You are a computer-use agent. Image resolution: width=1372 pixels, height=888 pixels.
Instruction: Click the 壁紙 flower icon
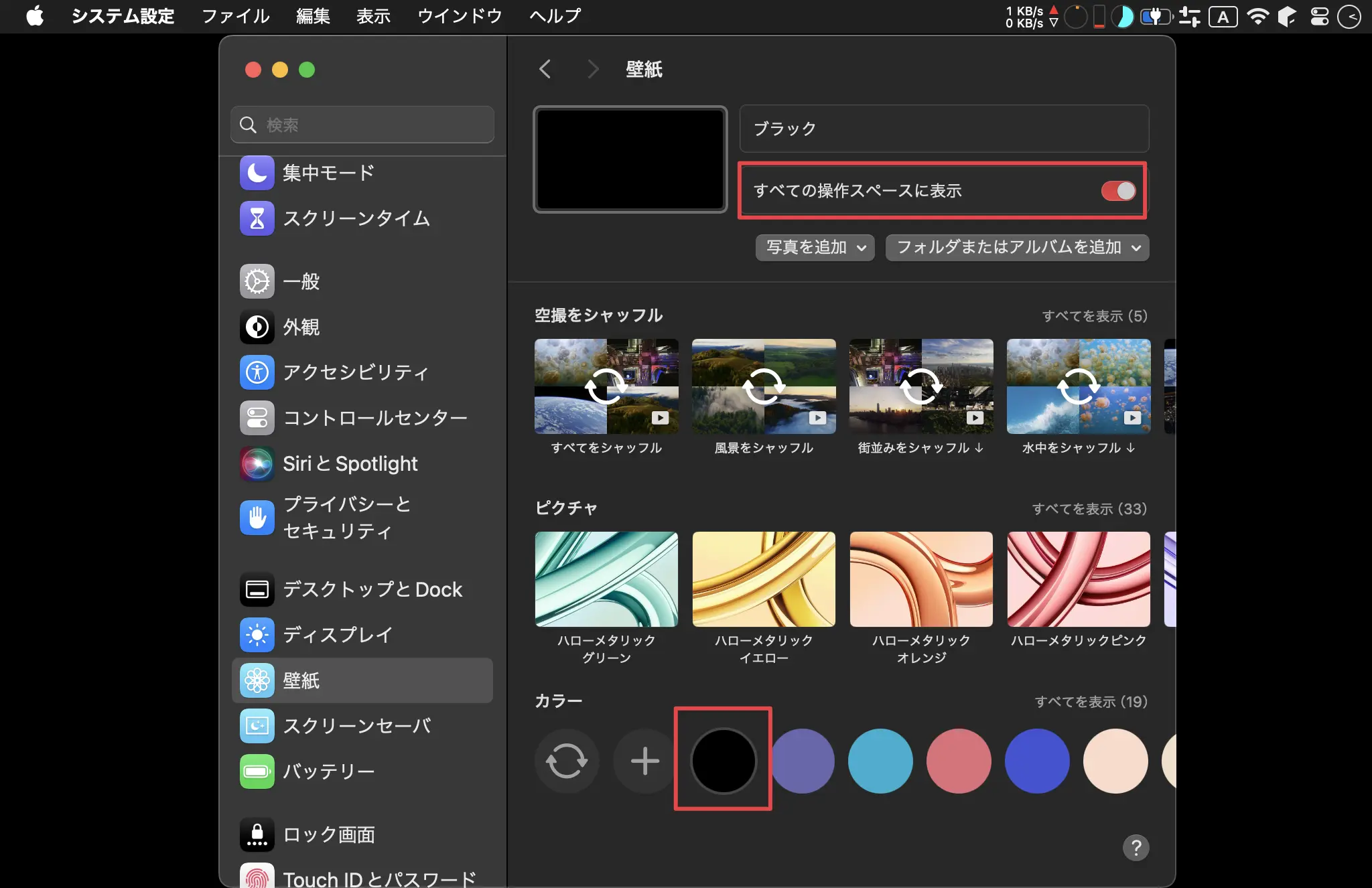pos(257,680)
